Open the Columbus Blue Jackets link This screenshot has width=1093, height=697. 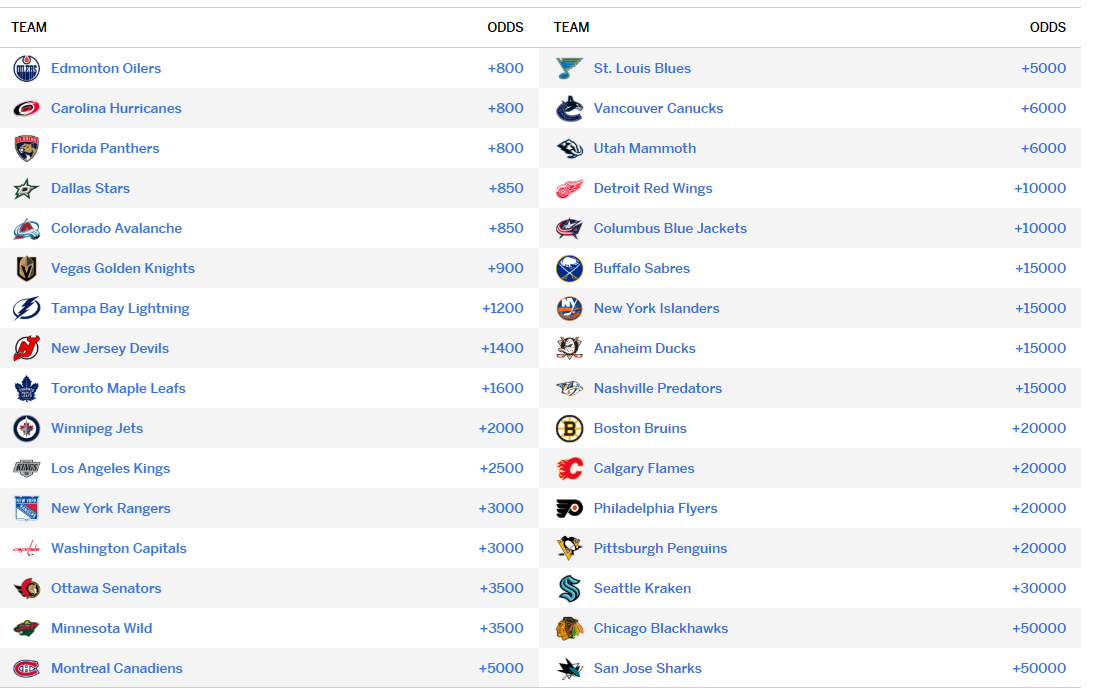[670, 229]
